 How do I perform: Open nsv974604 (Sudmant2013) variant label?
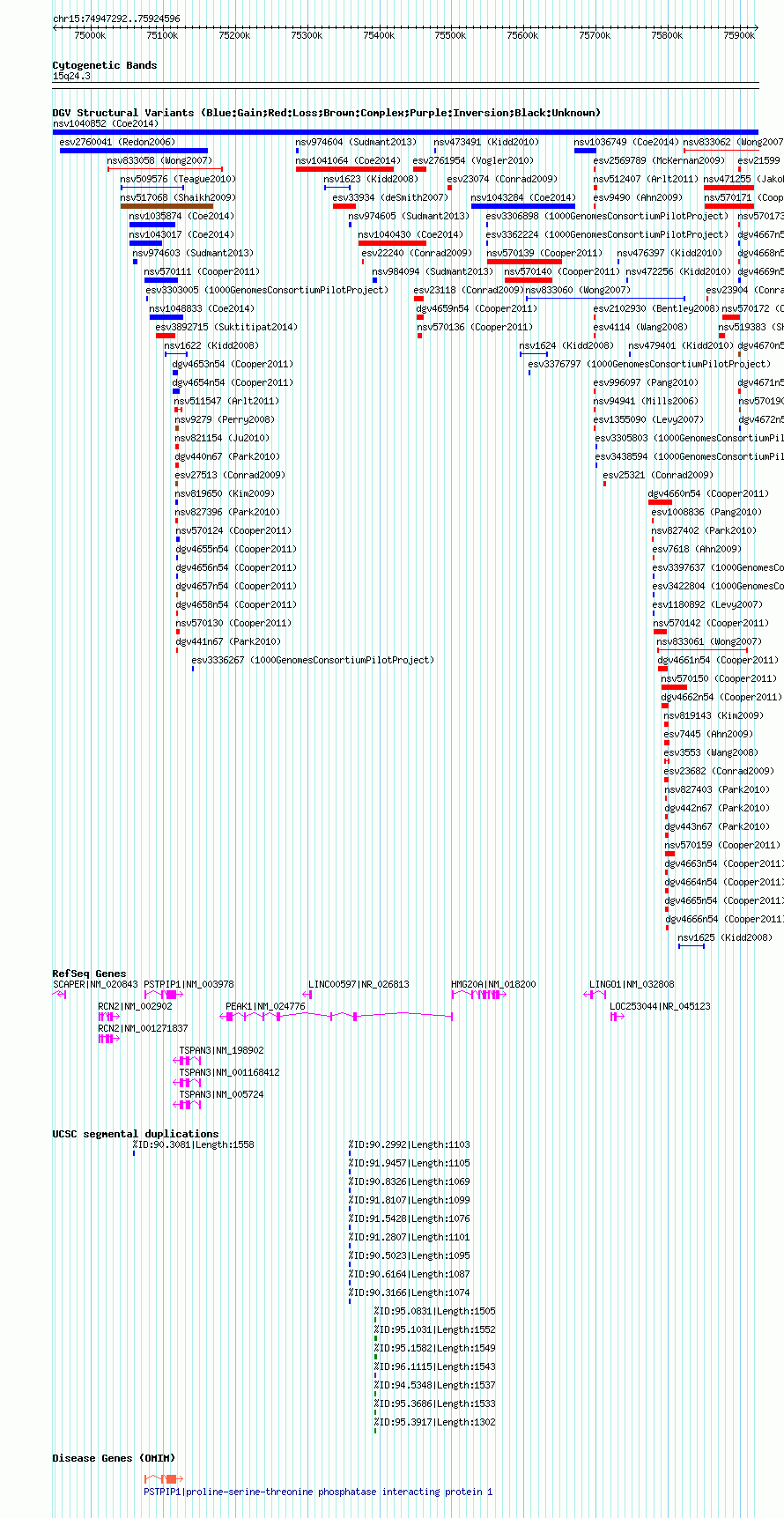356,142
